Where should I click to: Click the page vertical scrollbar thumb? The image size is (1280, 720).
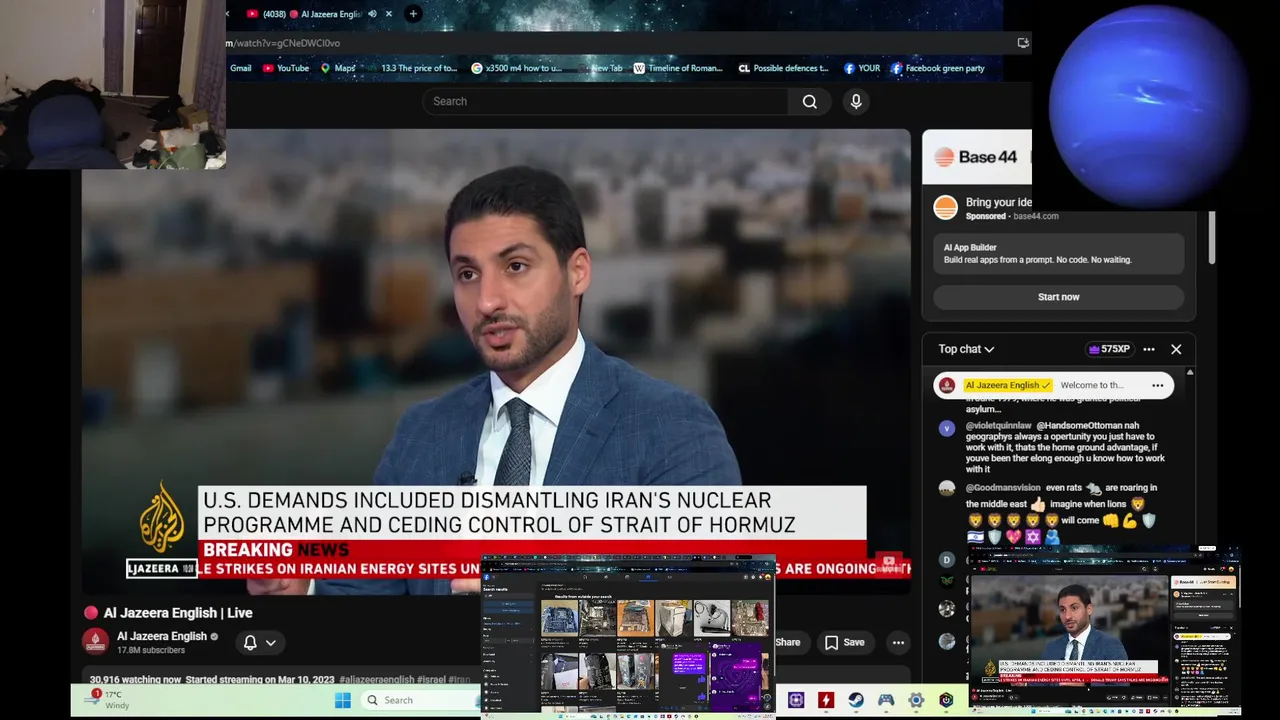[x=1211, y=237]
